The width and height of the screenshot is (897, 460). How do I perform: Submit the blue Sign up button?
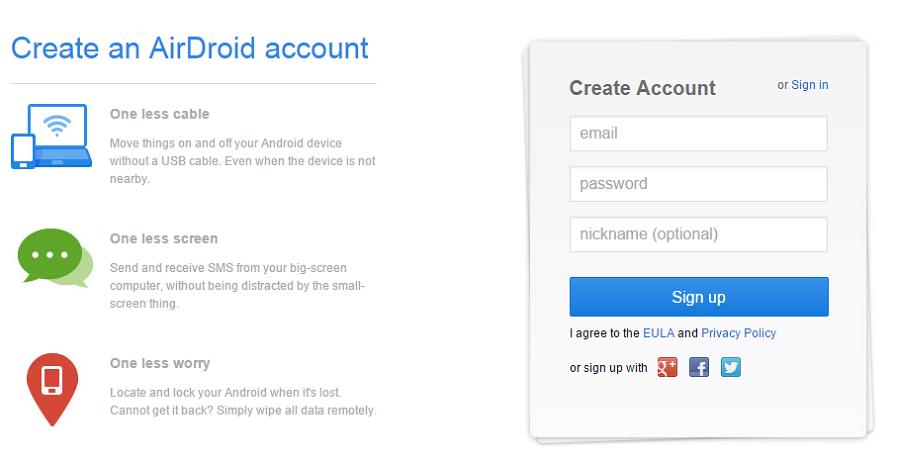coord(698,297)
